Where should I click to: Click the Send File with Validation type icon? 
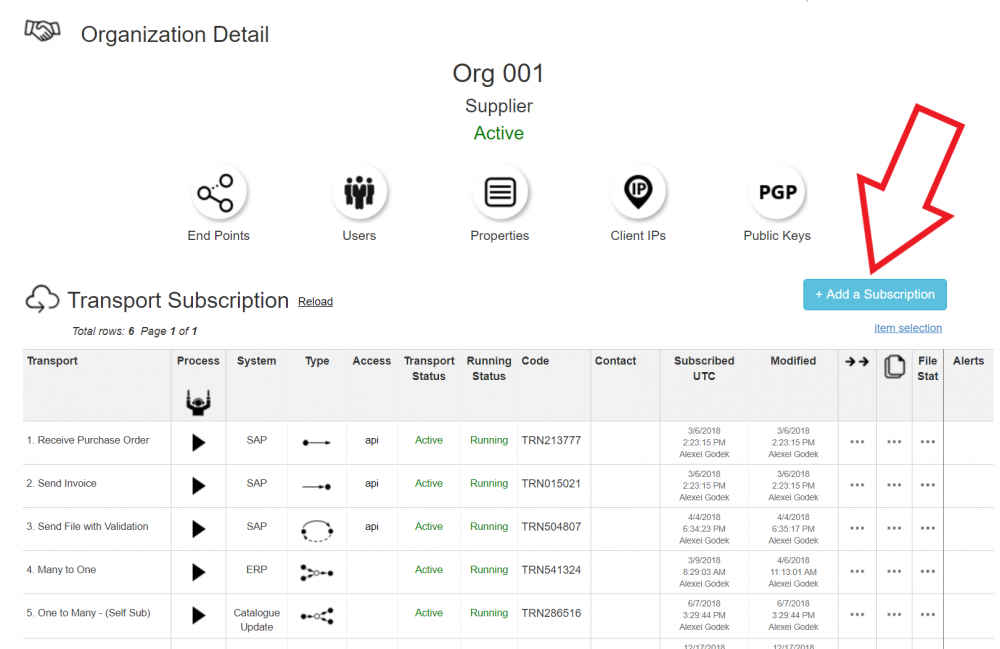tap(317, 529)
